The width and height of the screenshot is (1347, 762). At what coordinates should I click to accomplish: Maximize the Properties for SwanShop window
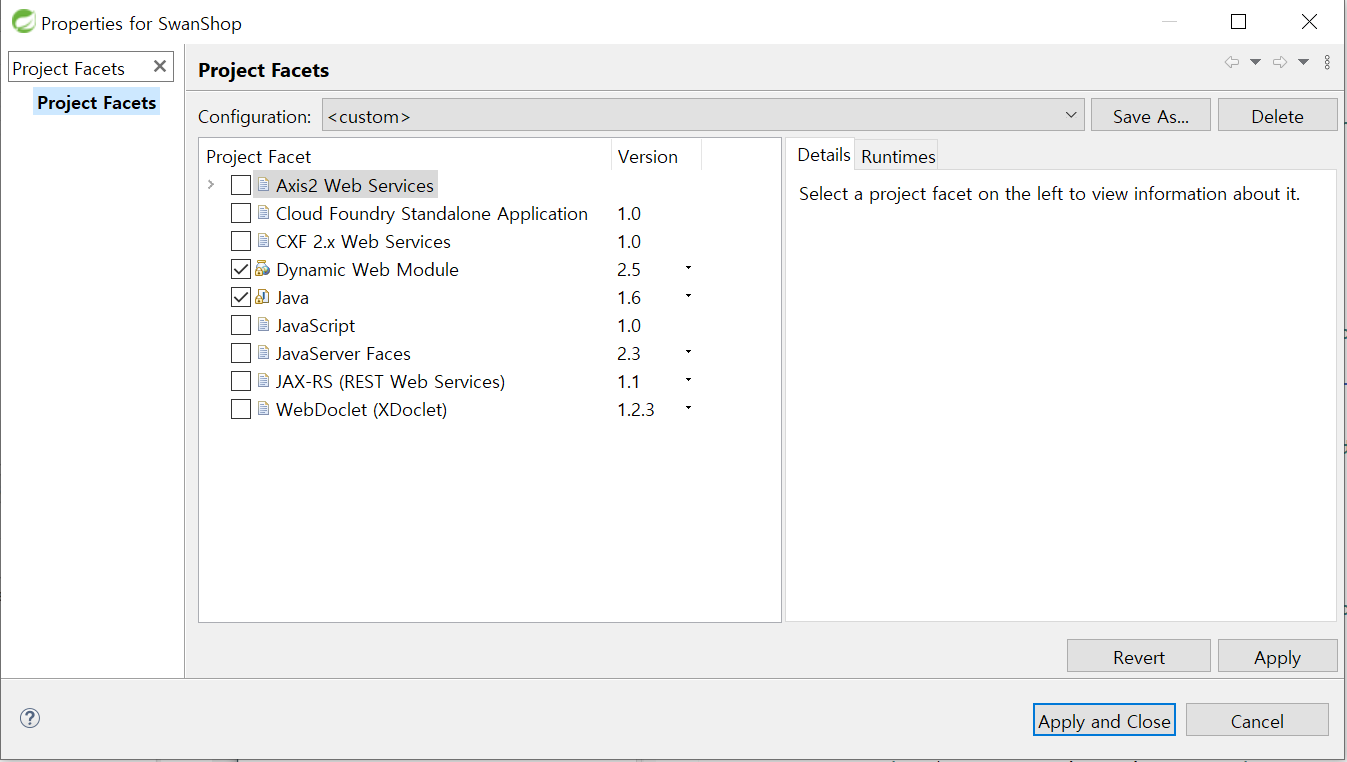click(1238, 21)
